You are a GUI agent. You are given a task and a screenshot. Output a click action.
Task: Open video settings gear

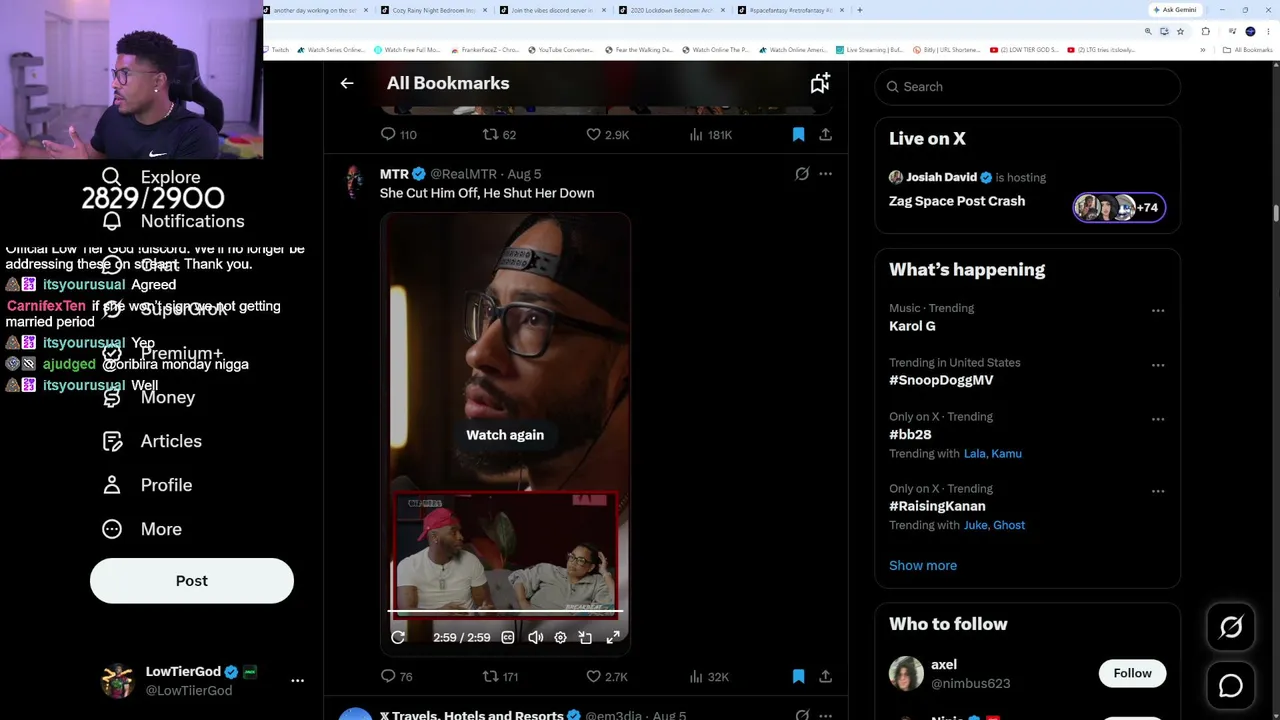[560, 637]
